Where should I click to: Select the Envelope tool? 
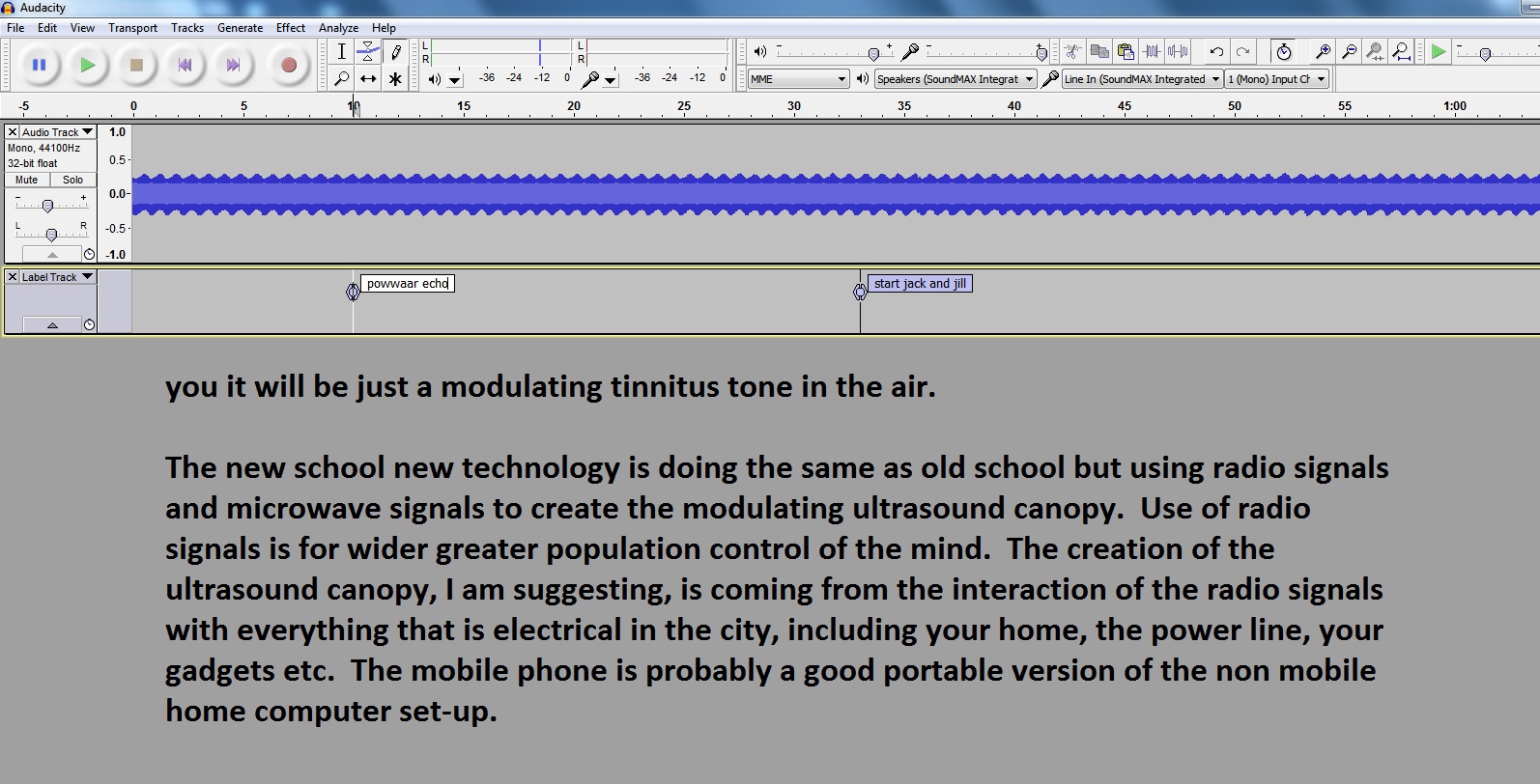point(368,52)
